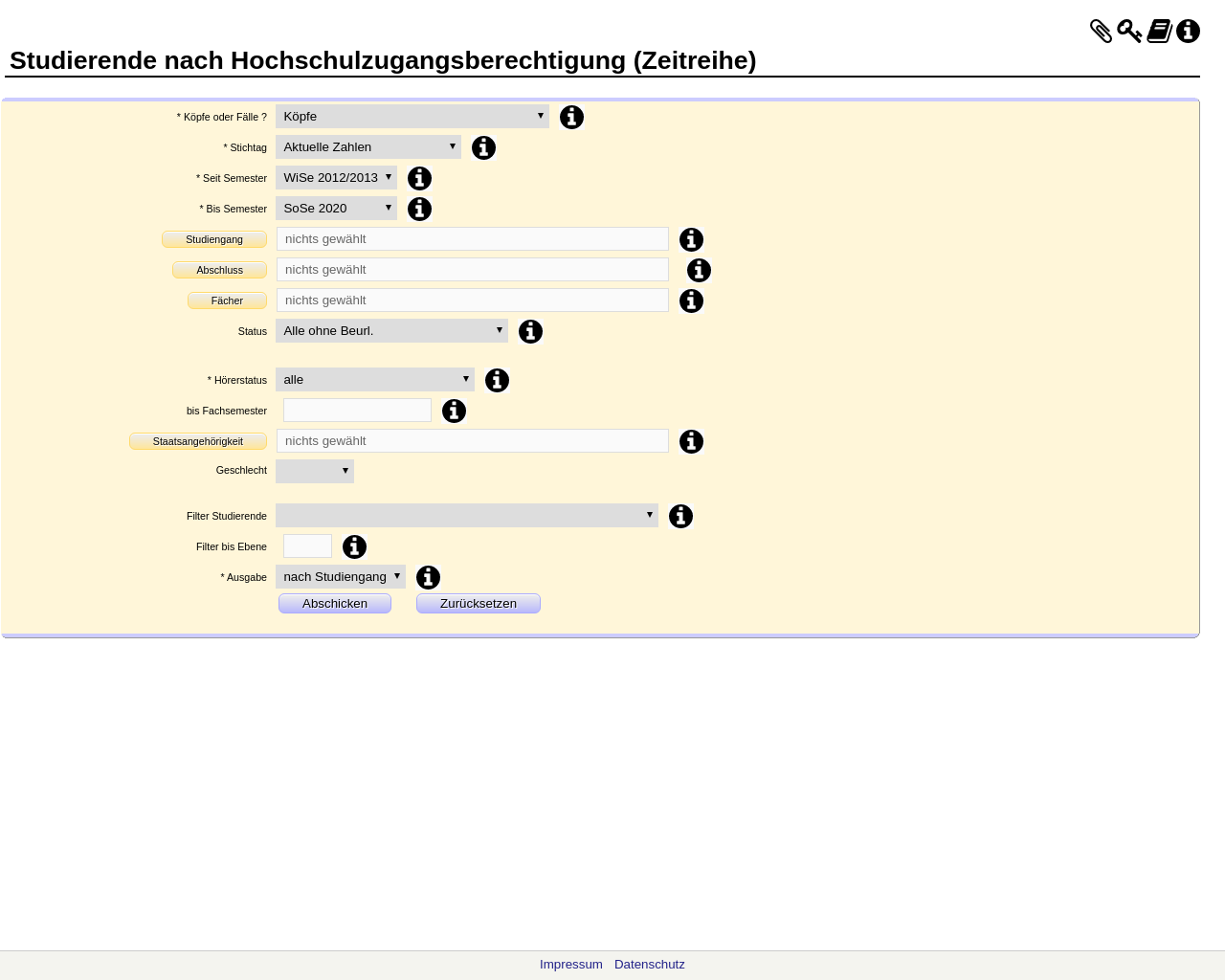
Task: Open Ausgabe dropdown nach Studiengang
Action: click(x=341, y=576)
